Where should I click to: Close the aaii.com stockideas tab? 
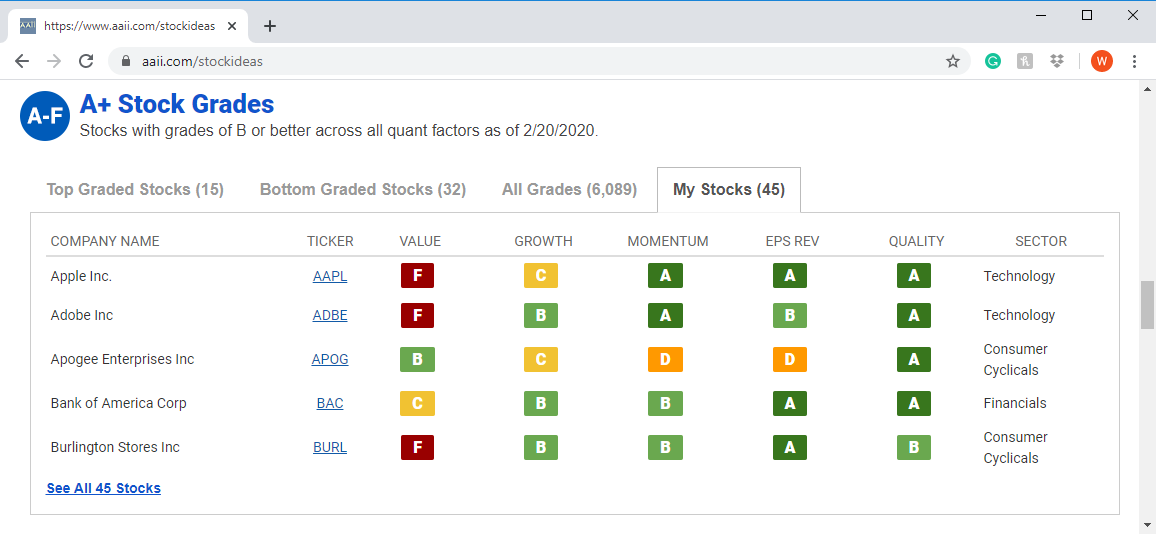pyautogui.click(x=232, y=26)
